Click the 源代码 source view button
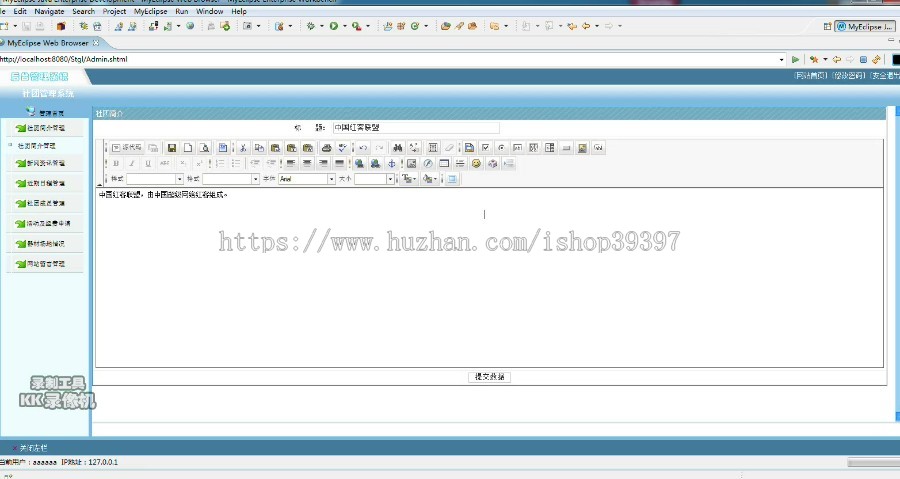The height and width of the screenshot is (479, 900). click(x=127, y=148)
